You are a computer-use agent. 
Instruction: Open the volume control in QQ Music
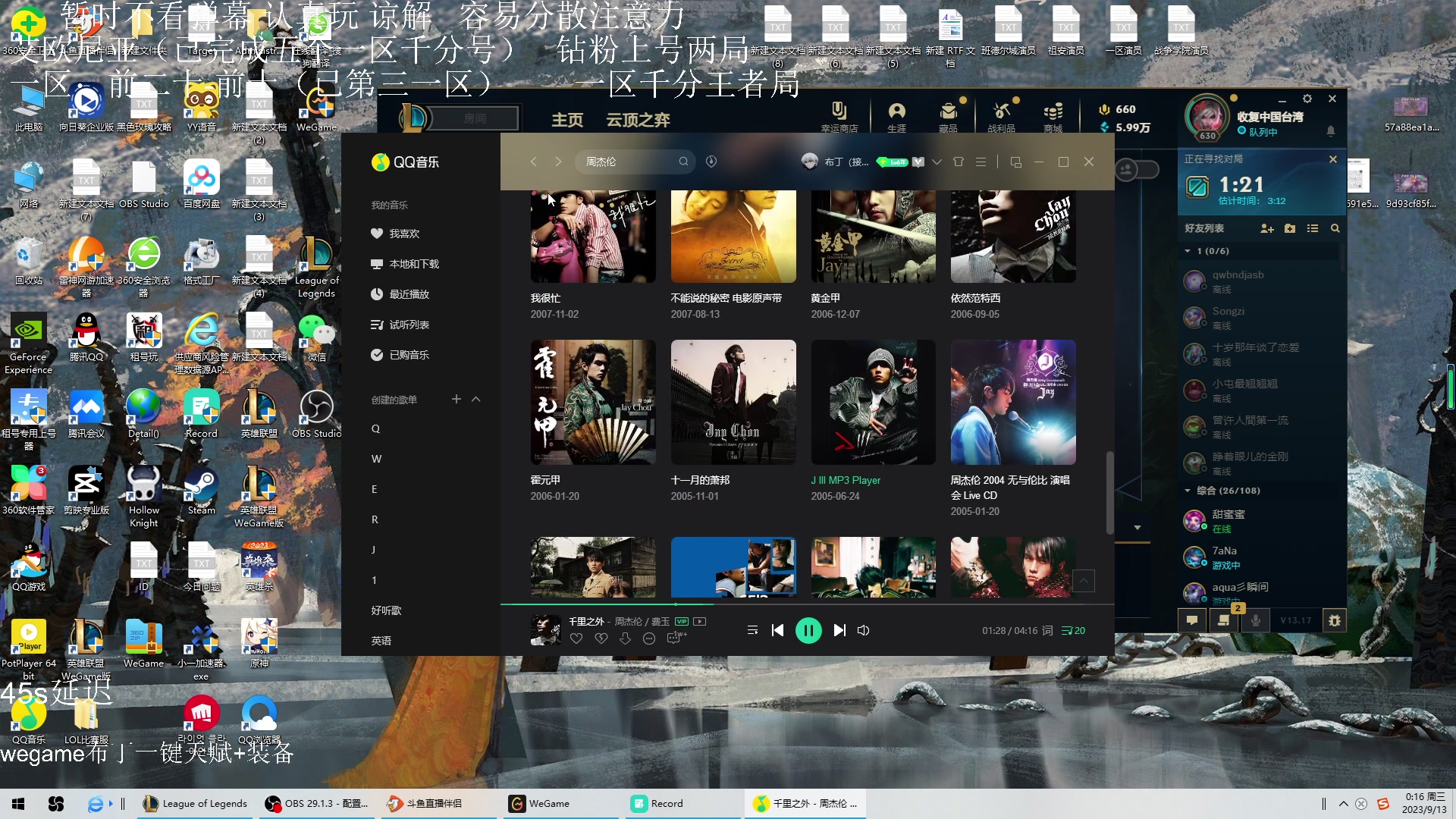tap(864, 630)
